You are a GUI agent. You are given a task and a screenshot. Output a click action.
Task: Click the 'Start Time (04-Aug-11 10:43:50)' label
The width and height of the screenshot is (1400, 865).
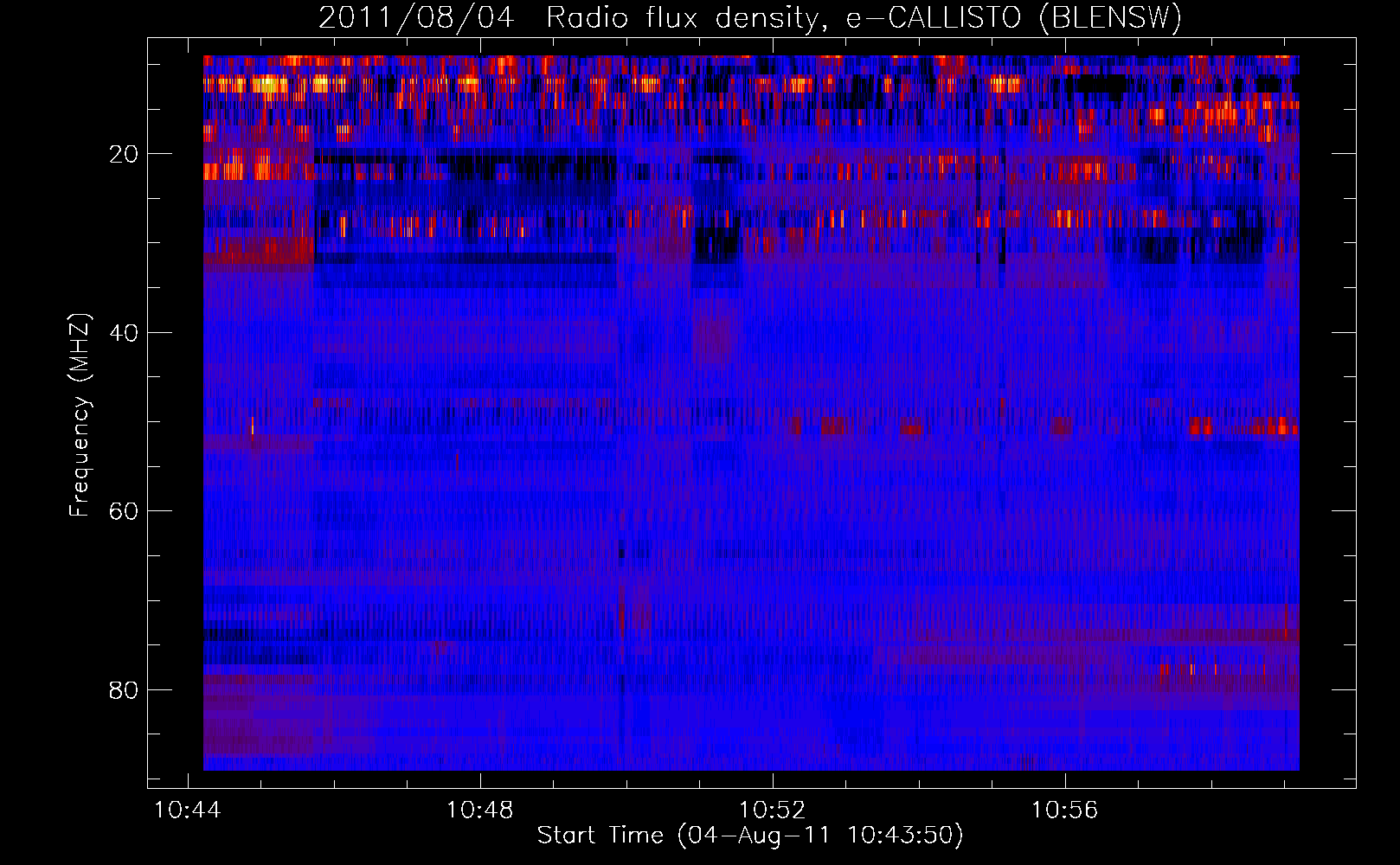[750, 836]
